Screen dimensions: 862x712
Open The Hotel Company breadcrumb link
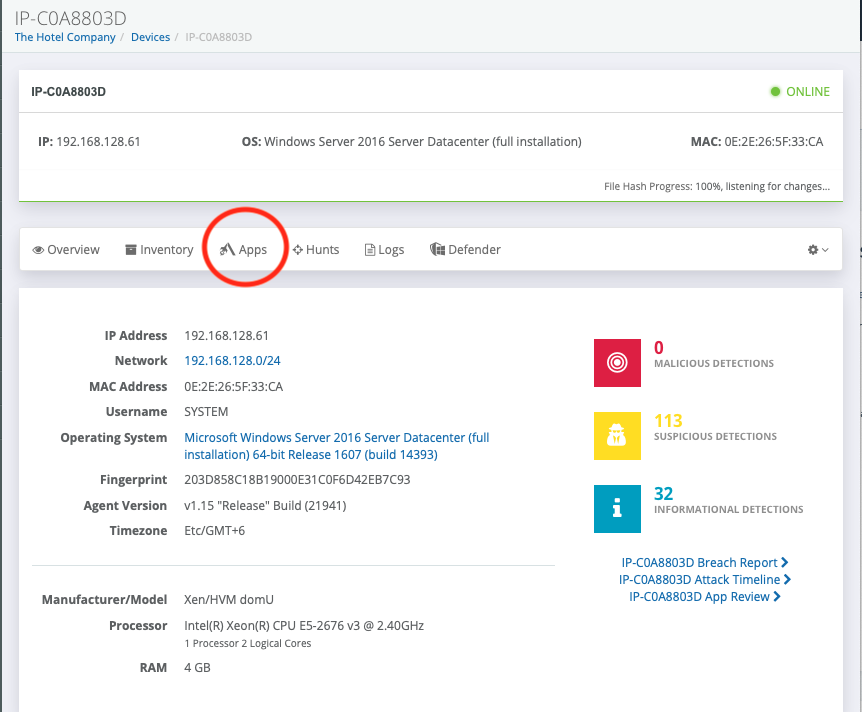click(65, 37)
